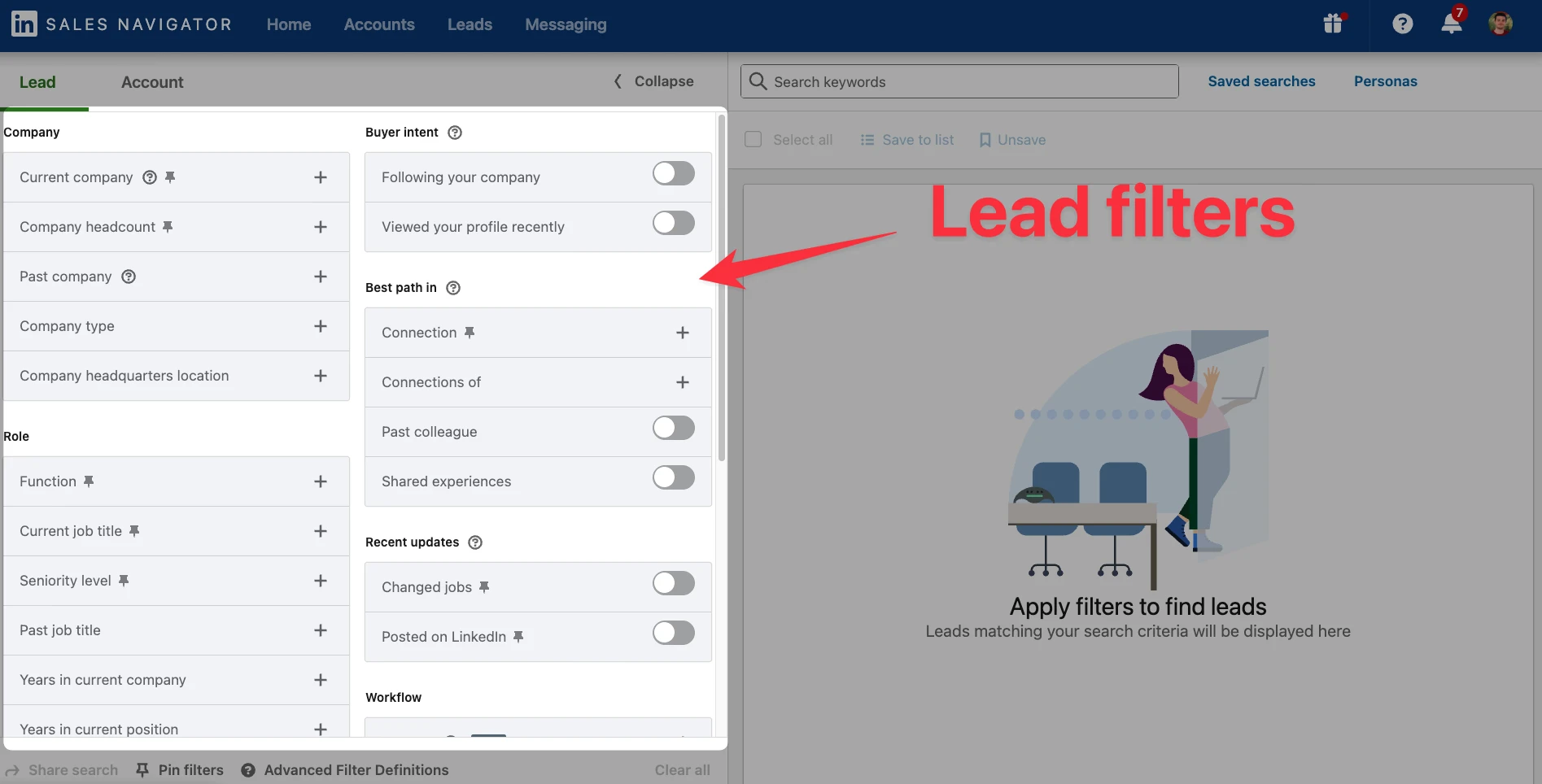Click Clear all filters button

(682, 770)
